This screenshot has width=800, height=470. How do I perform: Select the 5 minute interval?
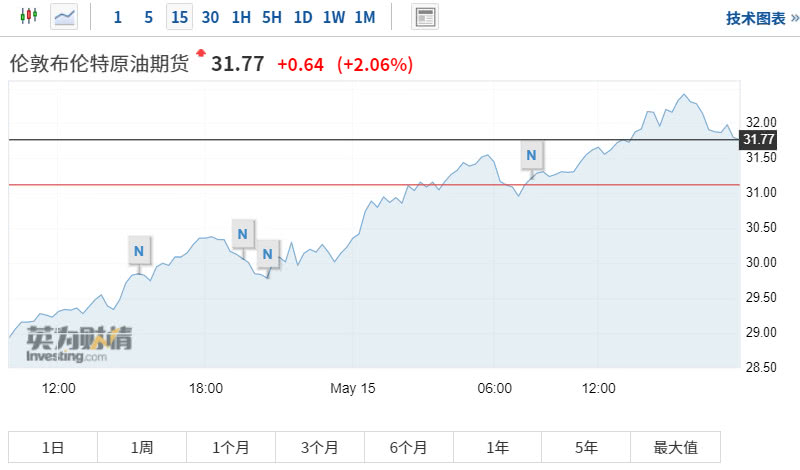[x=148, y=17]
